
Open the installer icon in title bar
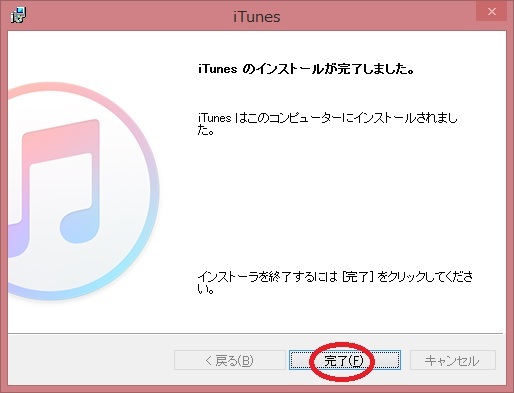18,15
